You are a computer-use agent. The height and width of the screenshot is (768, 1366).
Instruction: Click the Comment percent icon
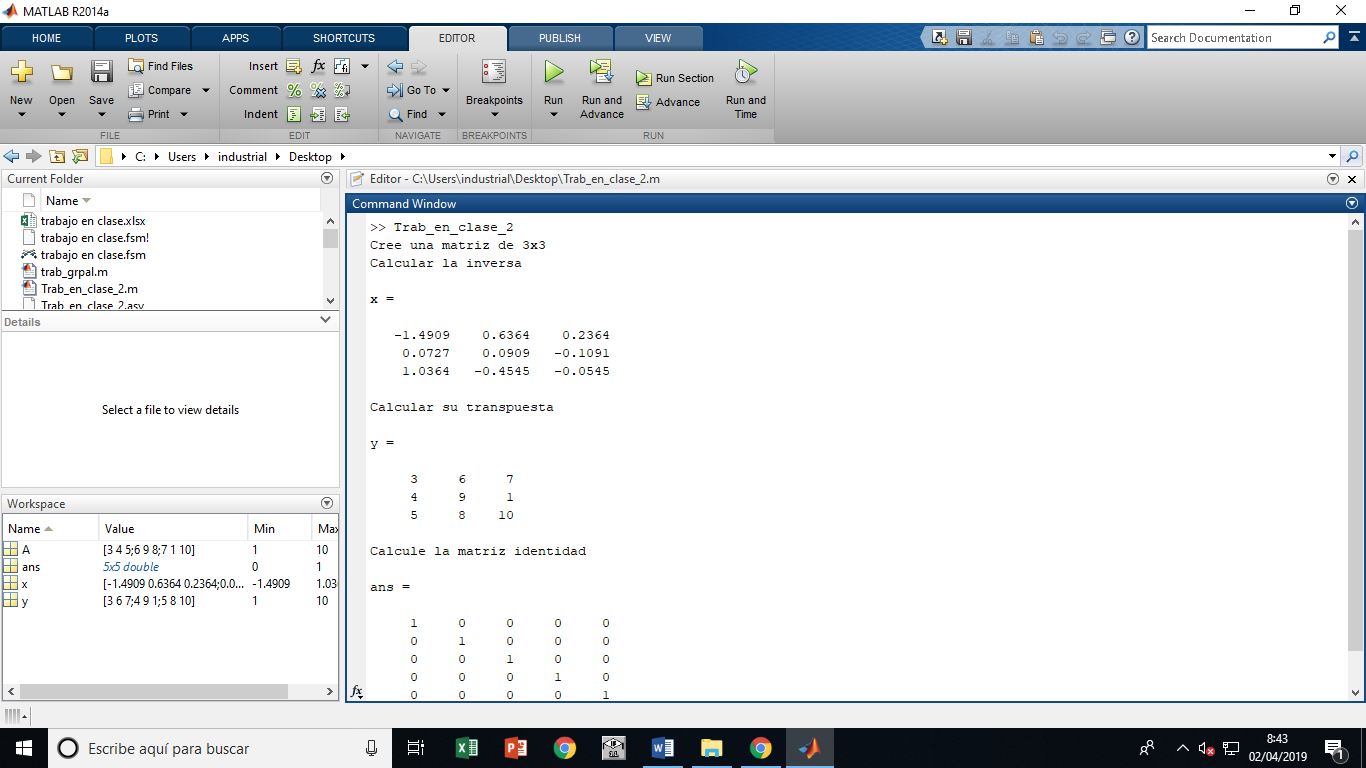pyautogui.click(x=295, y=90)
